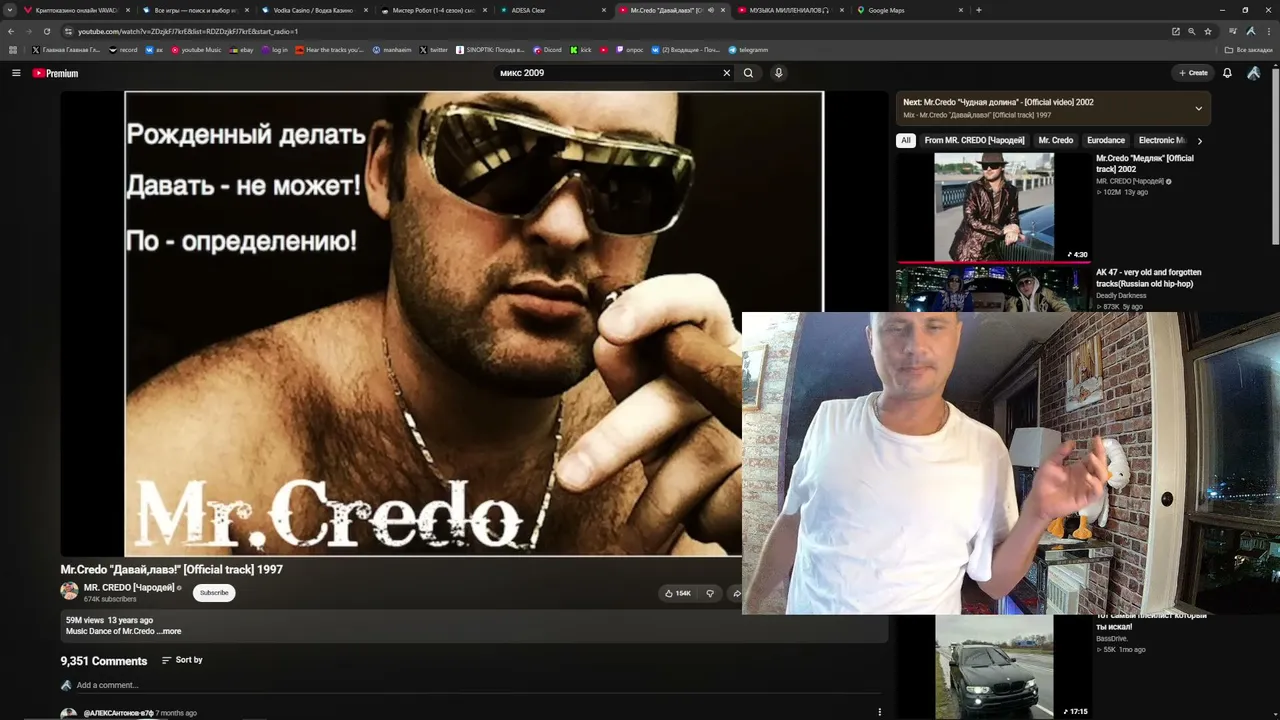Expand the Next up mix playlist panel
1280x720 pixels.
(1198, 108)
